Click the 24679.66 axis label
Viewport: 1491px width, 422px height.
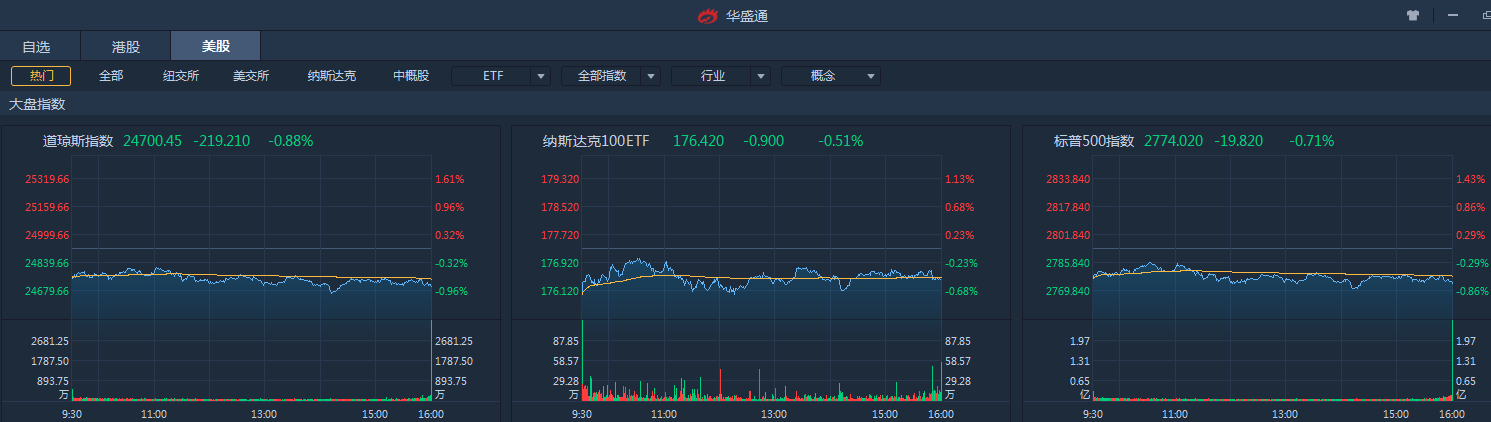[x=47, y=292]
